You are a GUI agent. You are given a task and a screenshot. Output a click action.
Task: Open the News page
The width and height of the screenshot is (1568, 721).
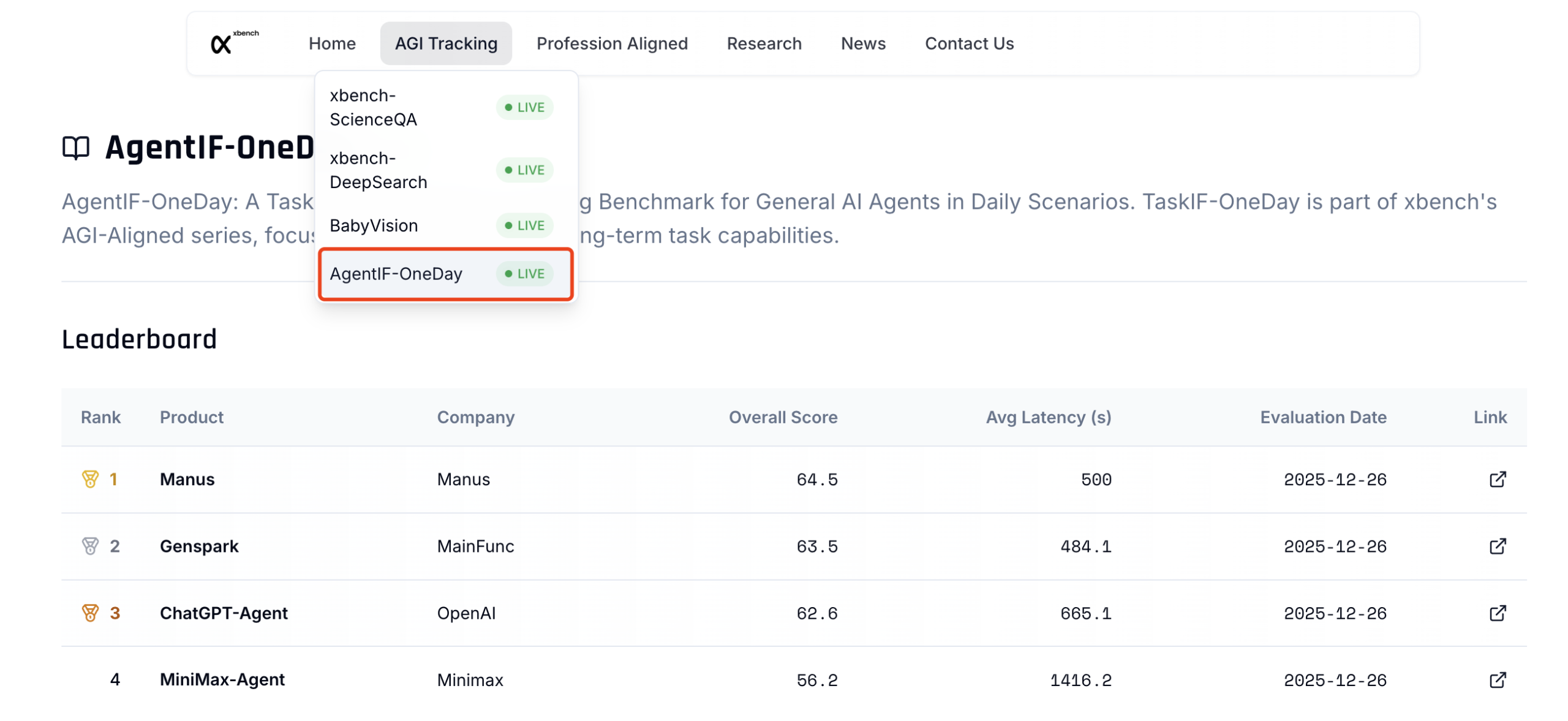(862, 43)
